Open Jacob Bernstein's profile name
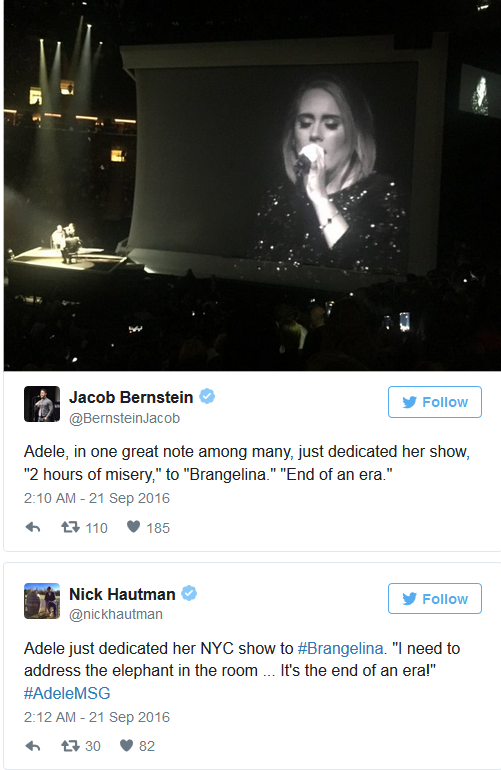Viewport: 501px width, 770px height. (131, 397)
